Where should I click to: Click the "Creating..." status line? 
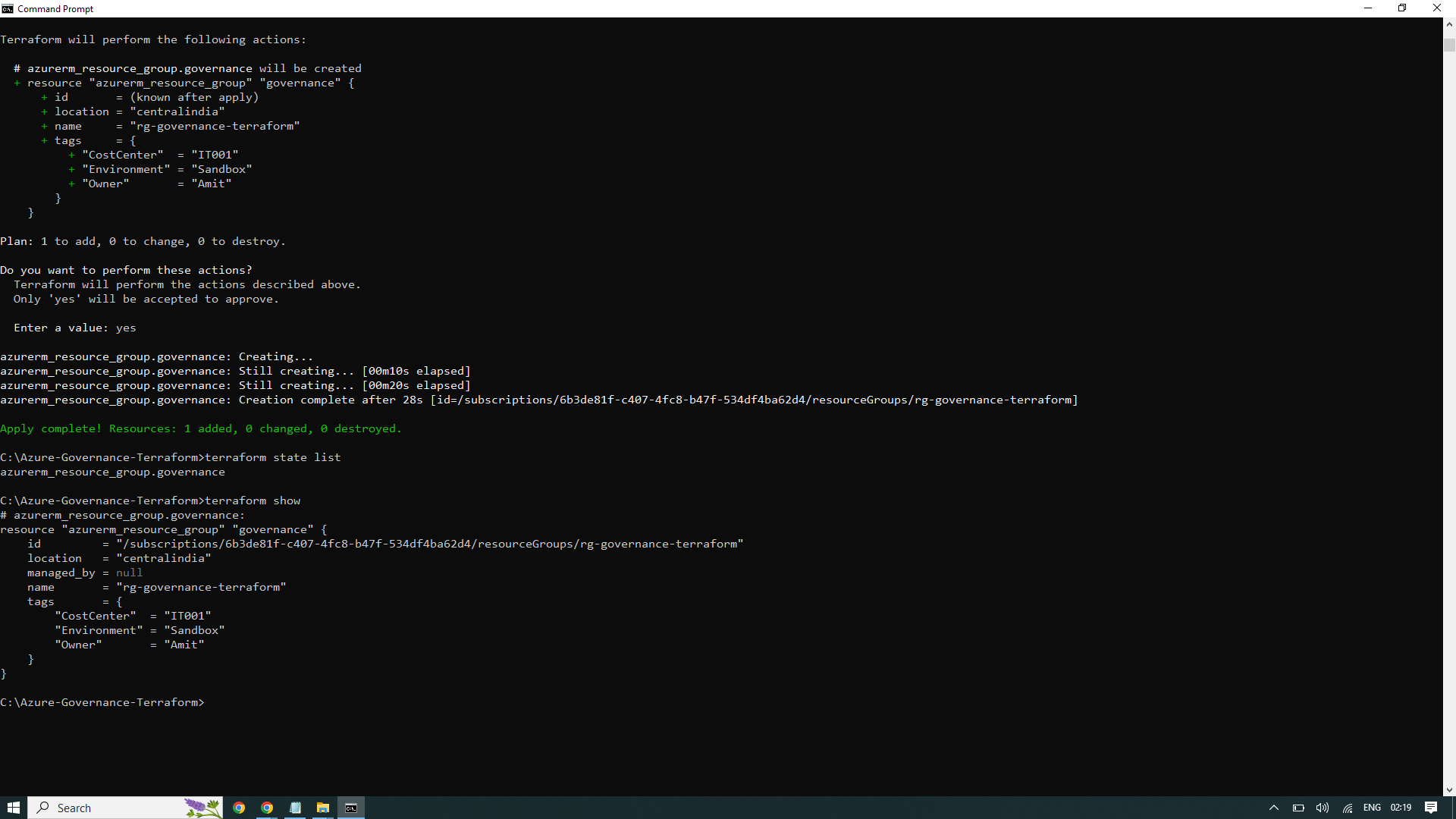(x=156, y=356)
